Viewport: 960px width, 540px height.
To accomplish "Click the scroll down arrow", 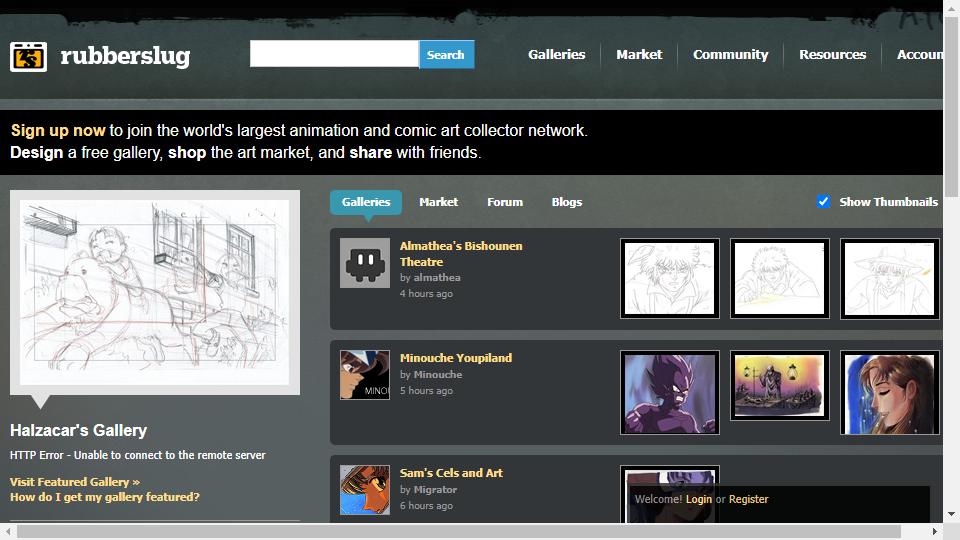I will coord(951,514).
